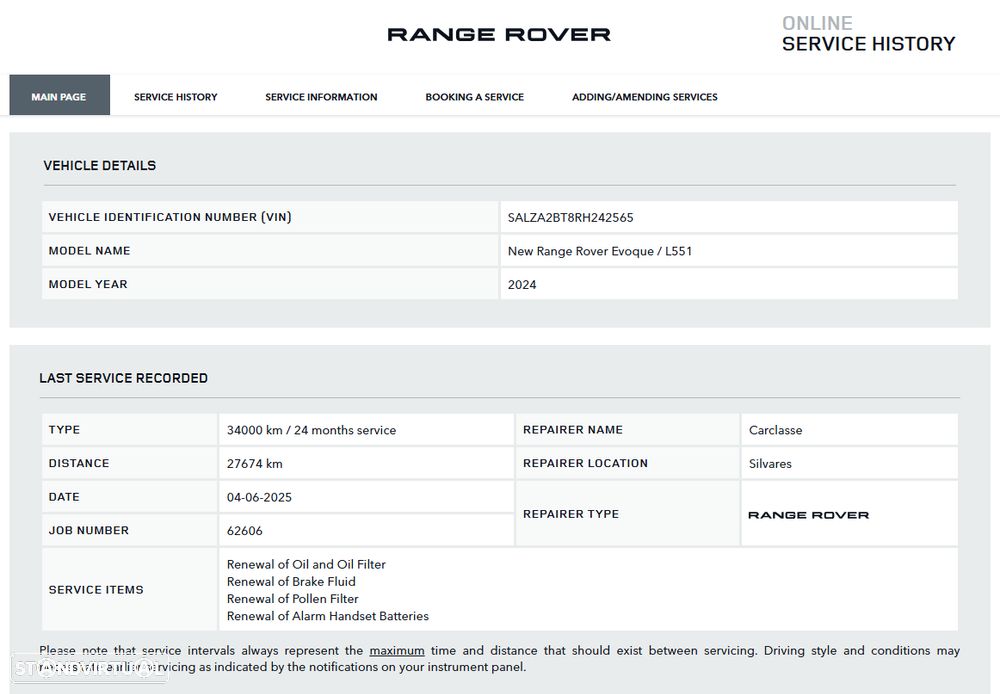Click the Repairer Type label
The image size is (1000, 694).
pos(571,513)
